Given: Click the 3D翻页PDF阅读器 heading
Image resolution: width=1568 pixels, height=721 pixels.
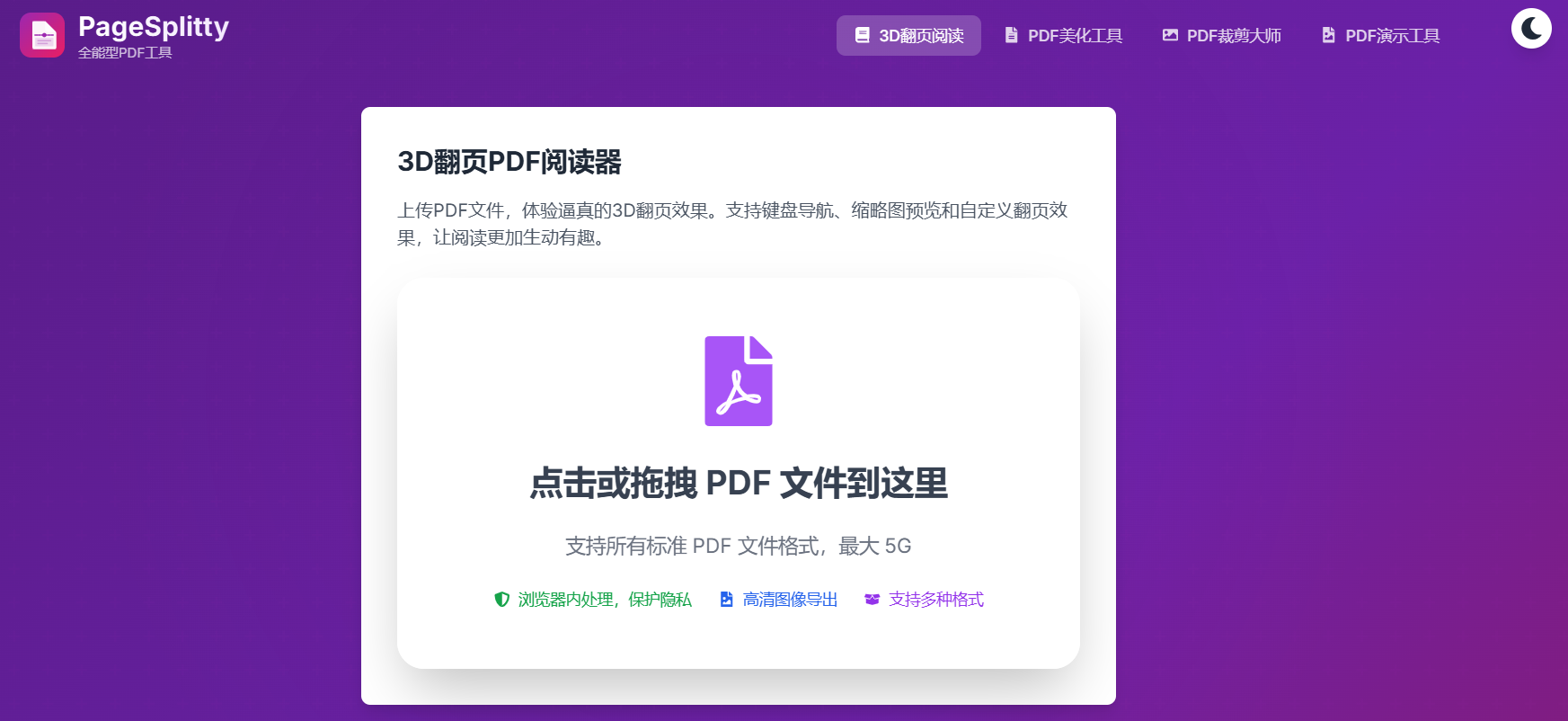Looking at the screenshot, I should pyautogui.click(x=509, y=162).
